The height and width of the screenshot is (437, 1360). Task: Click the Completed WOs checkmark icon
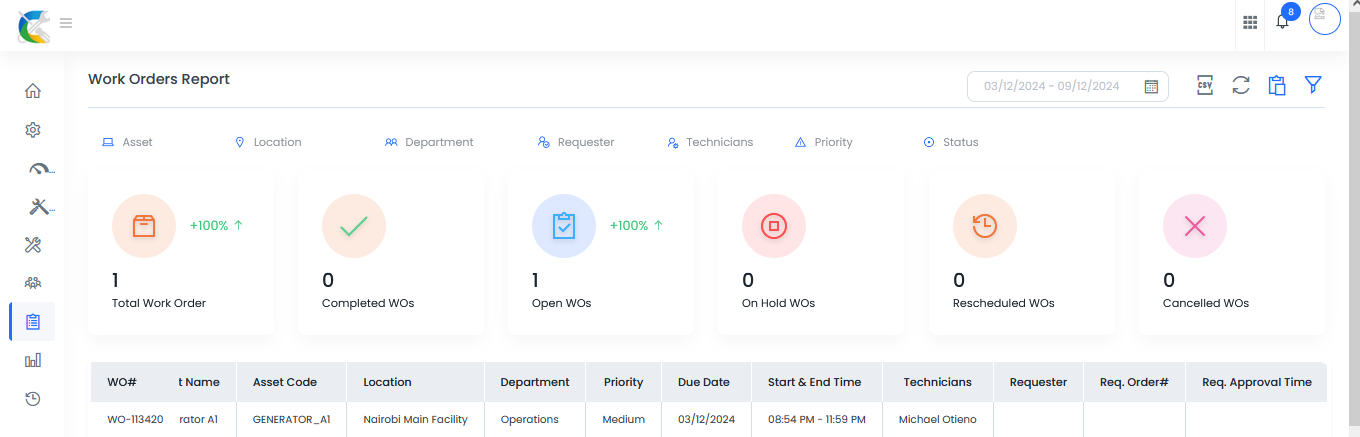pyautogui.click(x=354, y=226)
